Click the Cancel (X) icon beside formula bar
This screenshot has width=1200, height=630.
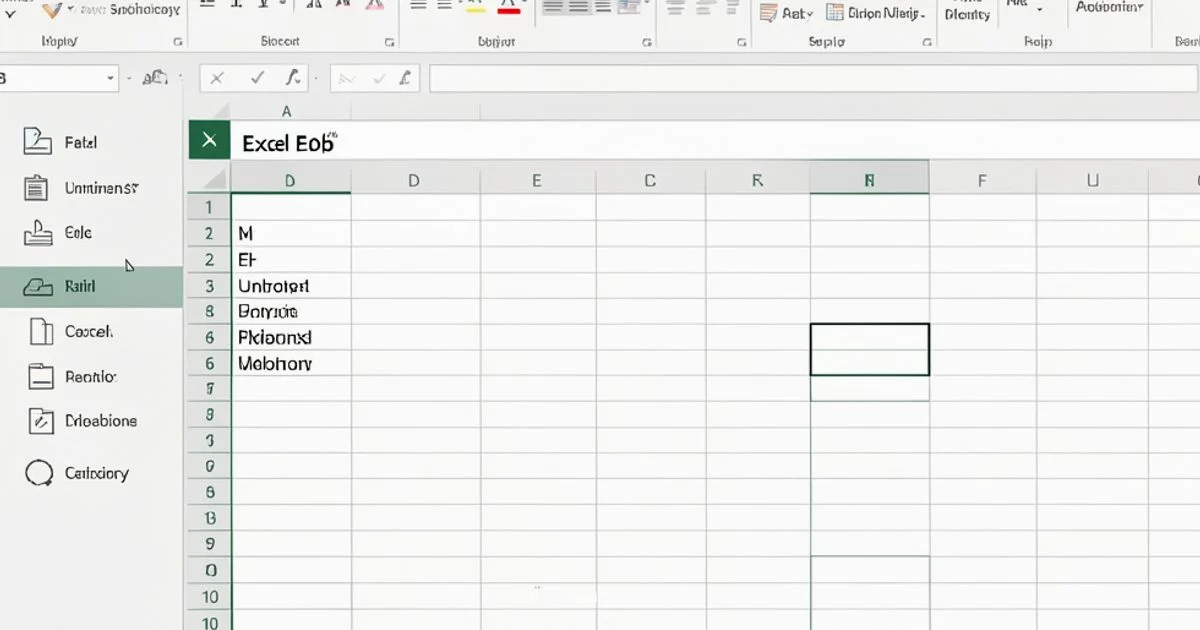coord(216,76)
